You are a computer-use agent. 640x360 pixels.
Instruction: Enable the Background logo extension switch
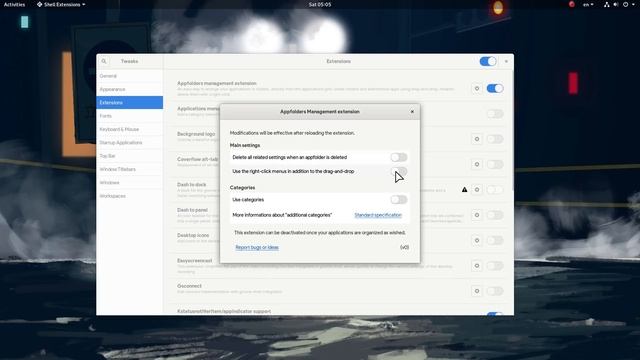pyautogui.click(x=495, y=139)
